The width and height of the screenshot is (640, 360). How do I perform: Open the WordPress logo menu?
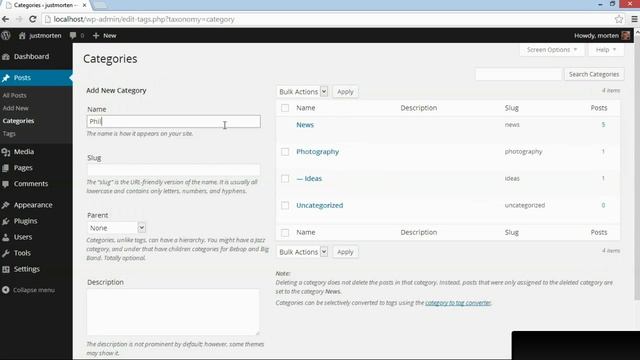coord(6,36)
